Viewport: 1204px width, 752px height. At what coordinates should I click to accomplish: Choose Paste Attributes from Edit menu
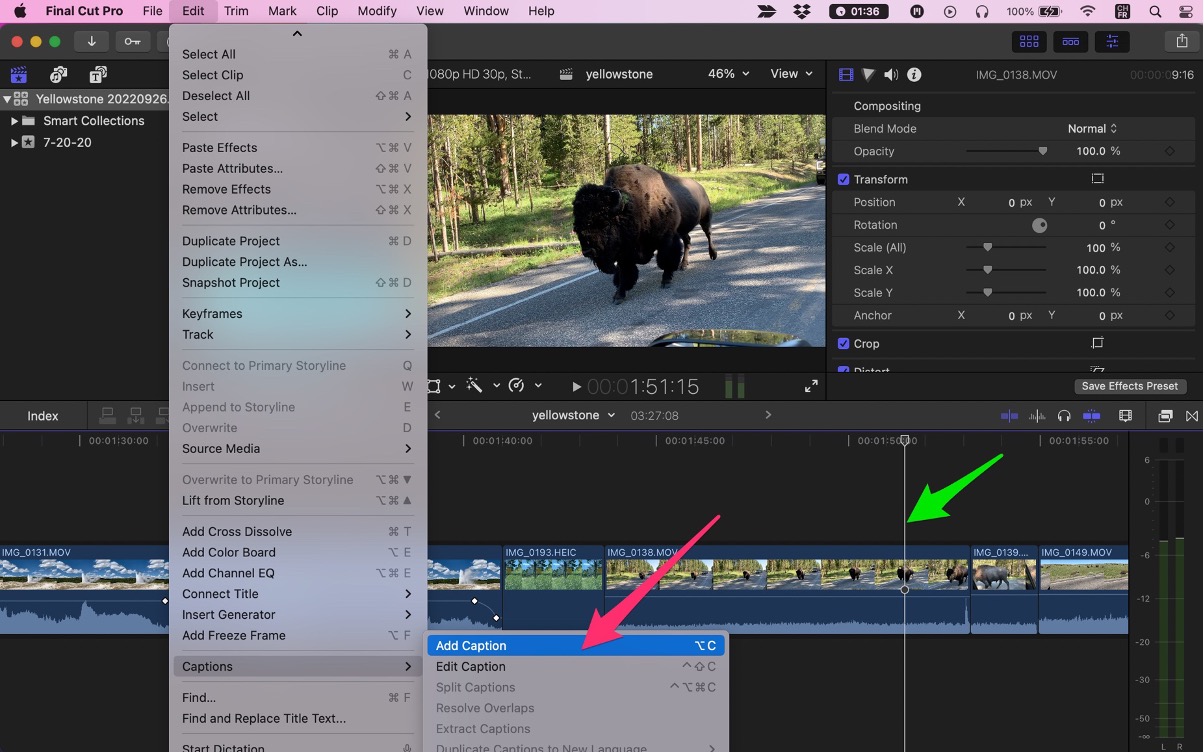pos(297,169)
